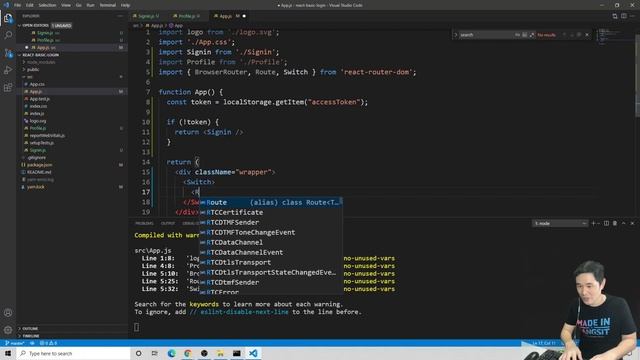Screen dimensions: 640x360
Task: Toggle Find in Selection in the find widget
Action: pyautogui.click(x=580, y=35)
